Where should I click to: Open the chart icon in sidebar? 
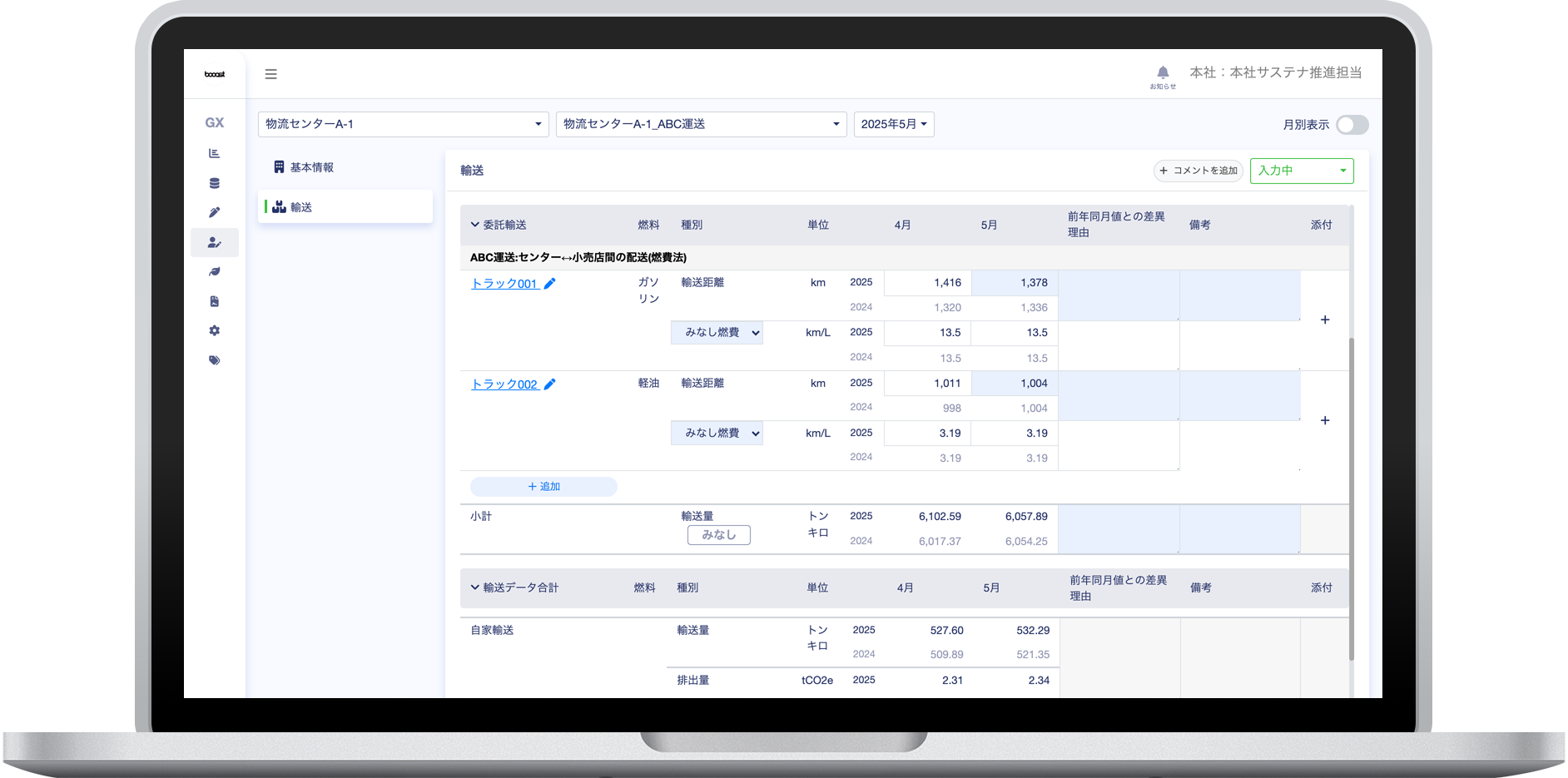pyautogui.click(x=214, y=153)
